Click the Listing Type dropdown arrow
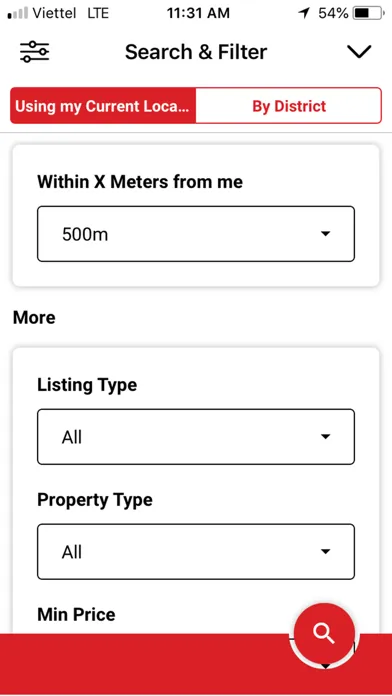Image resolution: width=392 pixels, height=696 pixels. [326, 437]
